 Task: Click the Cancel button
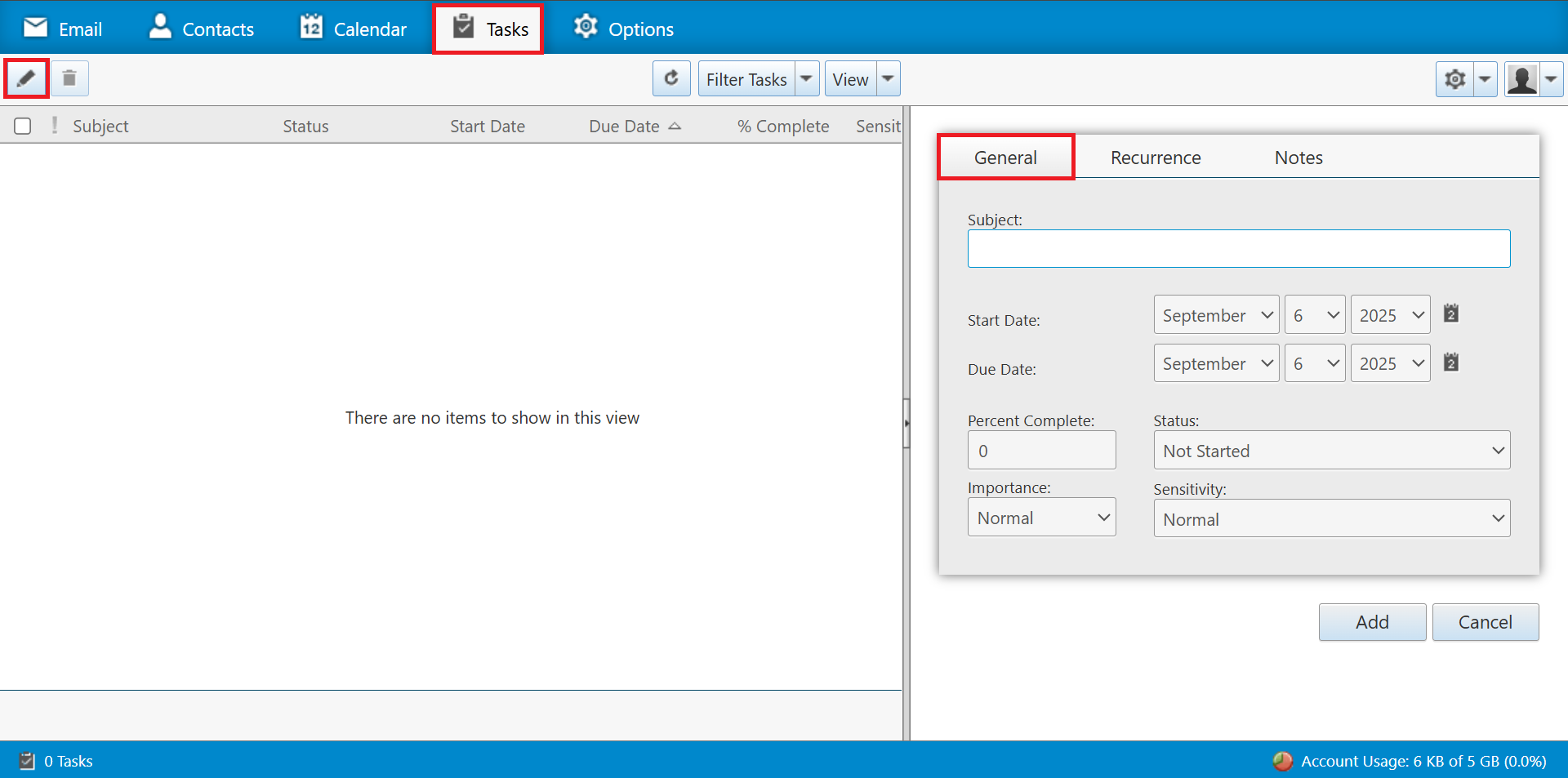[1486, 622]
